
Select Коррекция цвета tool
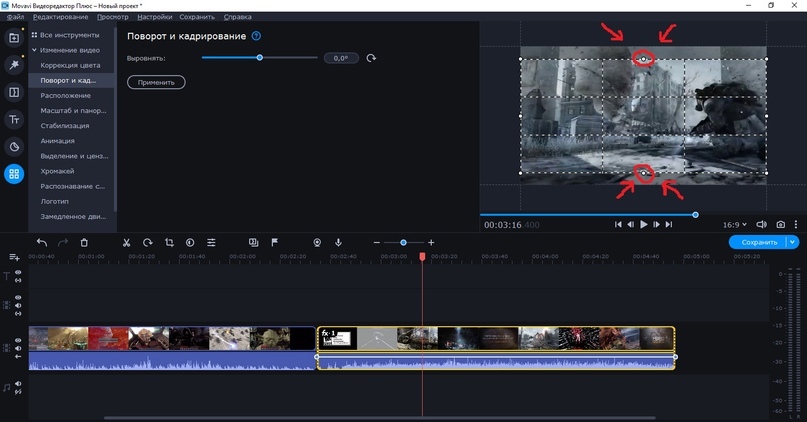point(71,65)
